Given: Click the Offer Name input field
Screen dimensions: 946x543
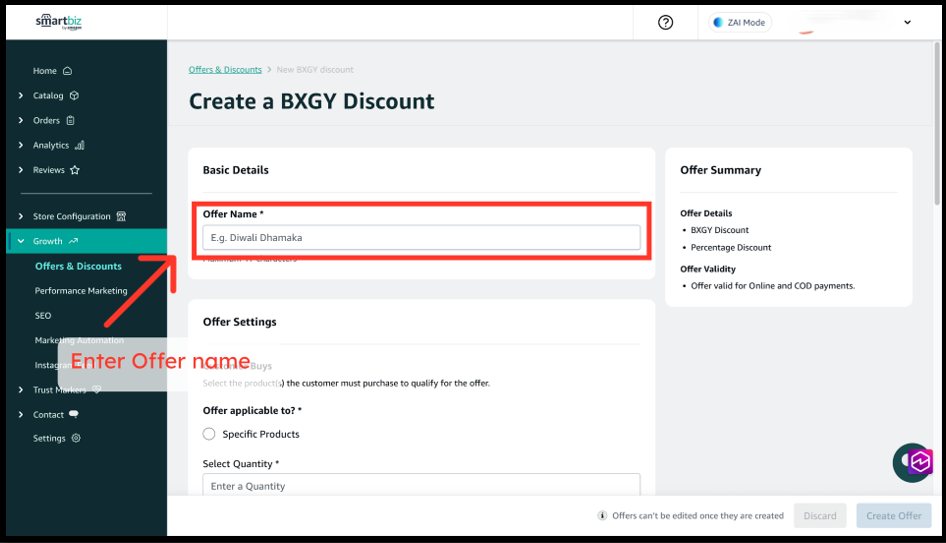Looking at the screenshot, I should (x=421, y=237).
